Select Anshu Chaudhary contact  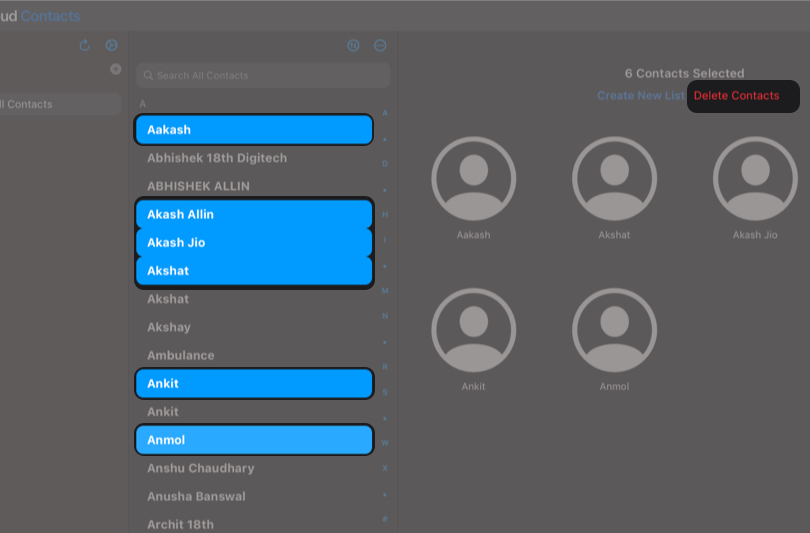click(x=254, y=468)
